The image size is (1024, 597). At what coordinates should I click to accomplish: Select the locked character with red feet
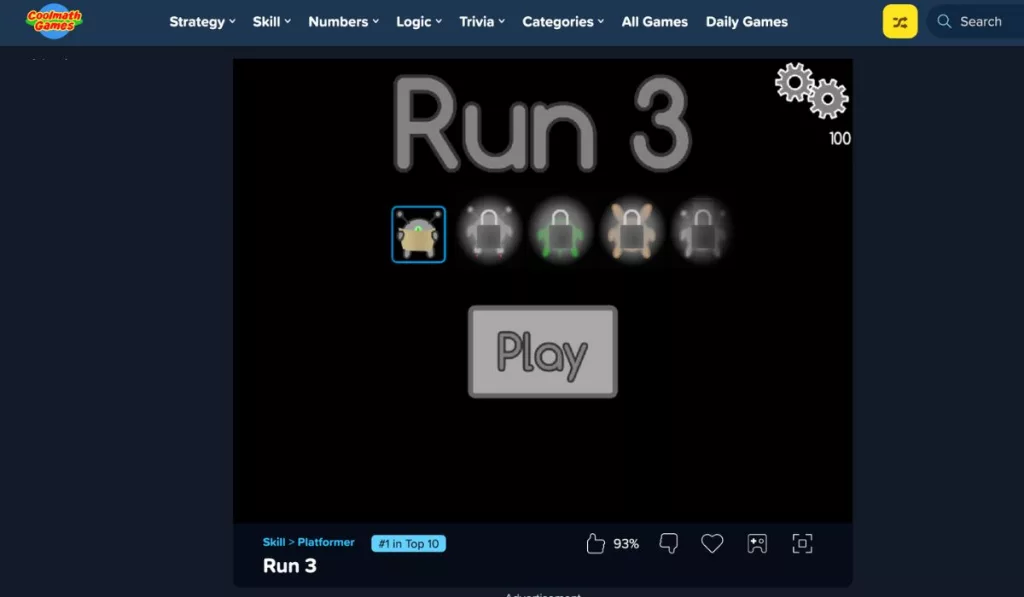click(489, 232)
